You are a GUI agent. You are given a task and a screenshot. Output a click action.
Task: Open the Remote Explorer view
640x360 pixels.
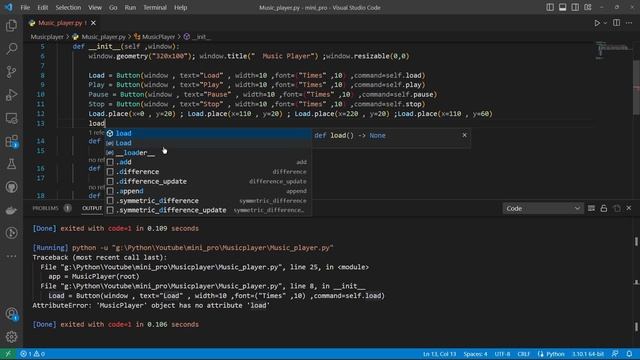11,118
